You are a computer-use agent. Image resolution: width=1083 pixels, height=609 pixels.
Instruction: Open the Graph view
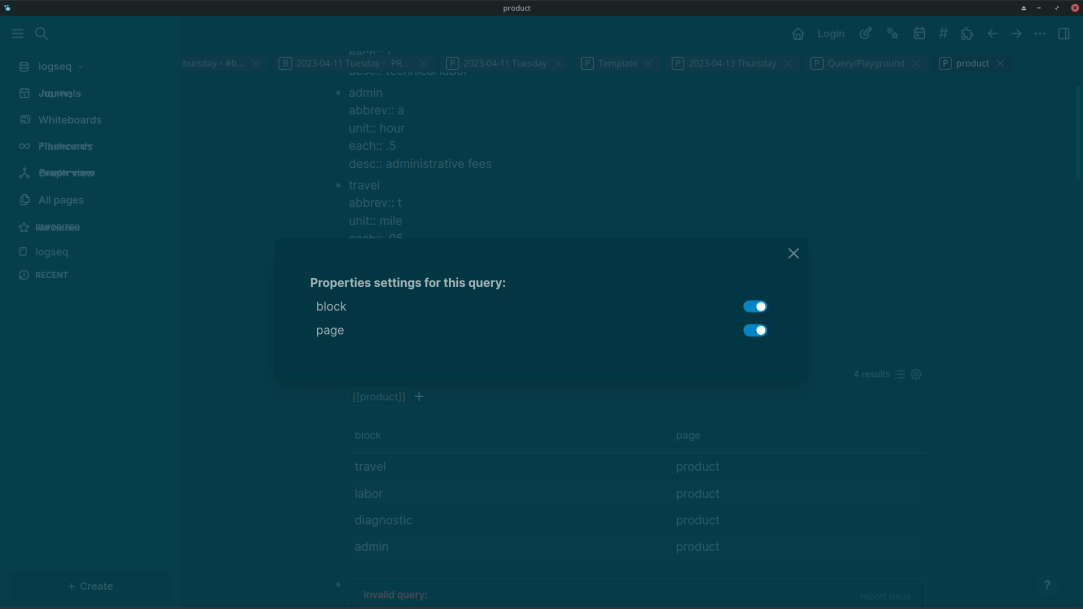[x=66, y=172]
